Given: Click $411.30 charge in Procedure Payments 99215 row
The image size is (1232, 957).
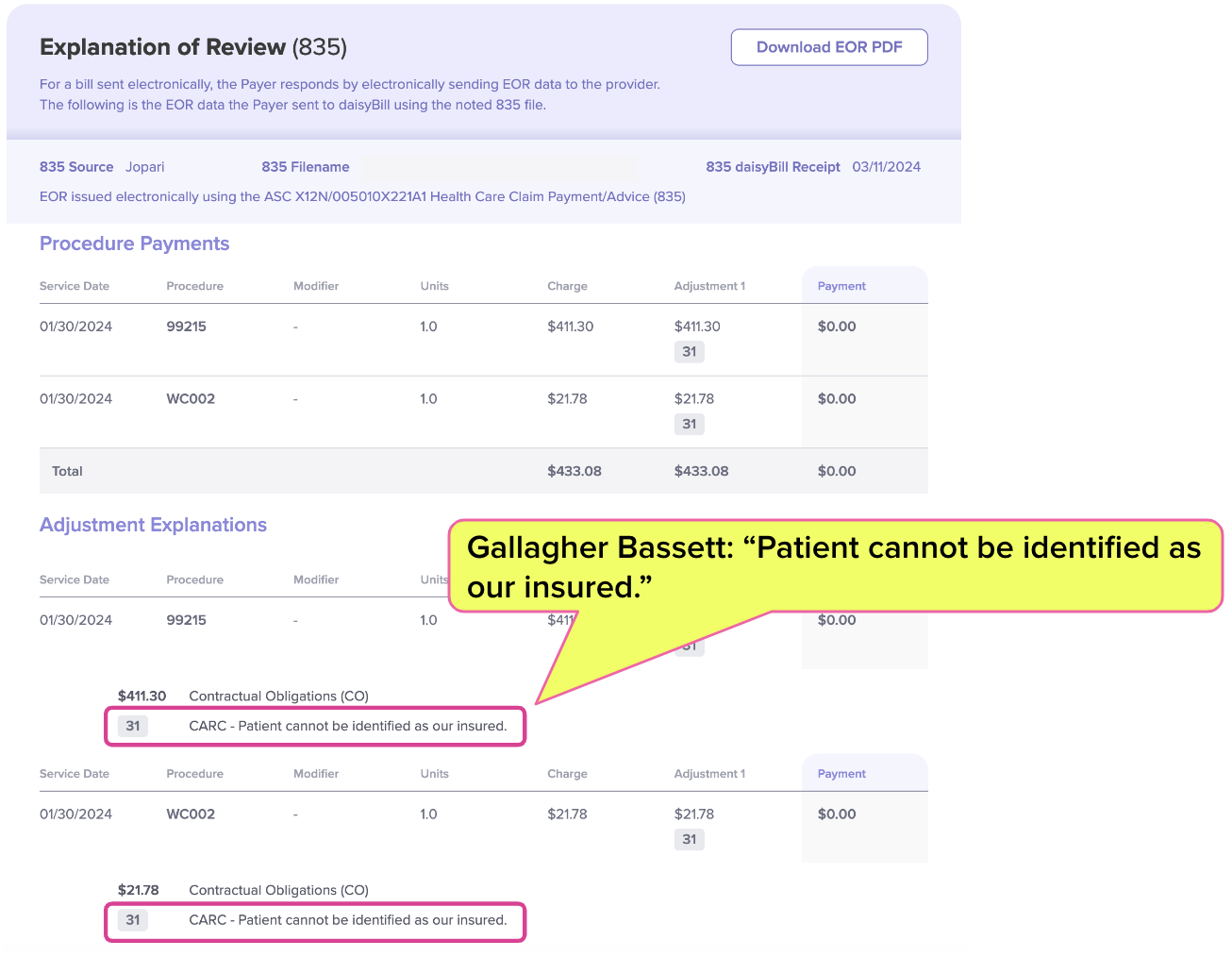Looking at the screenshot, I should (571, 327).
